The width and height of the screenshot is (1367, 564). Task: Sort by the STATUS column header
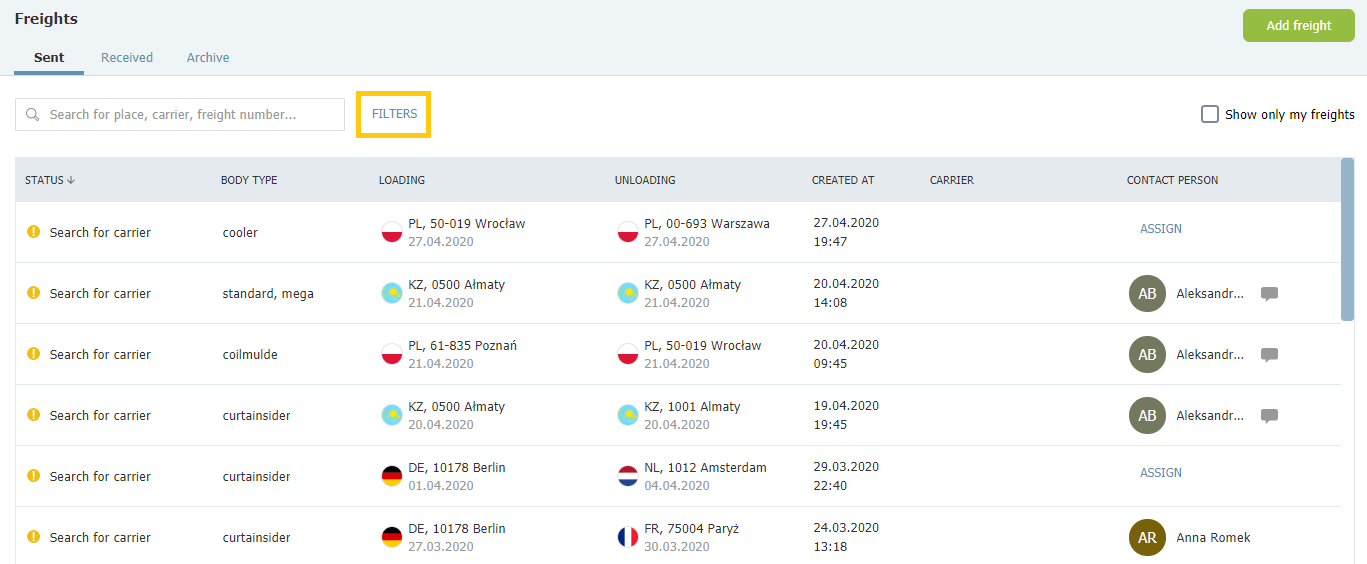pyautogui.click(x=50, y=180)
